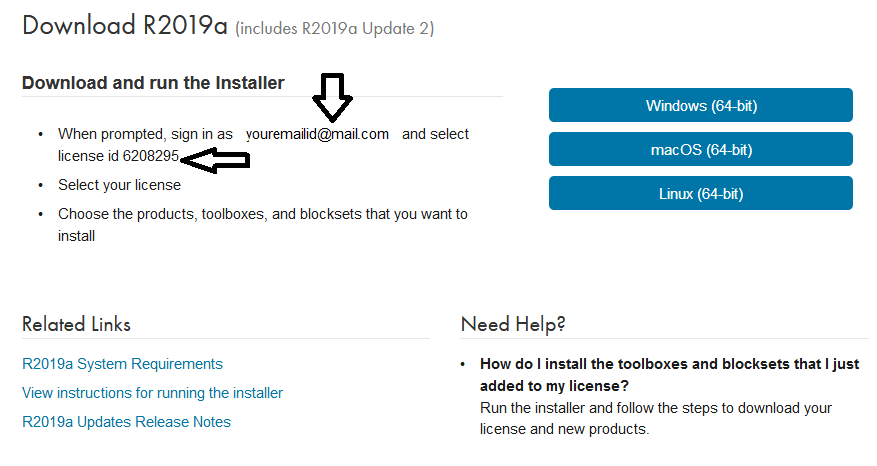
Task: Open the R2019a Updates Release Notes link
Action: coord(126,422)
